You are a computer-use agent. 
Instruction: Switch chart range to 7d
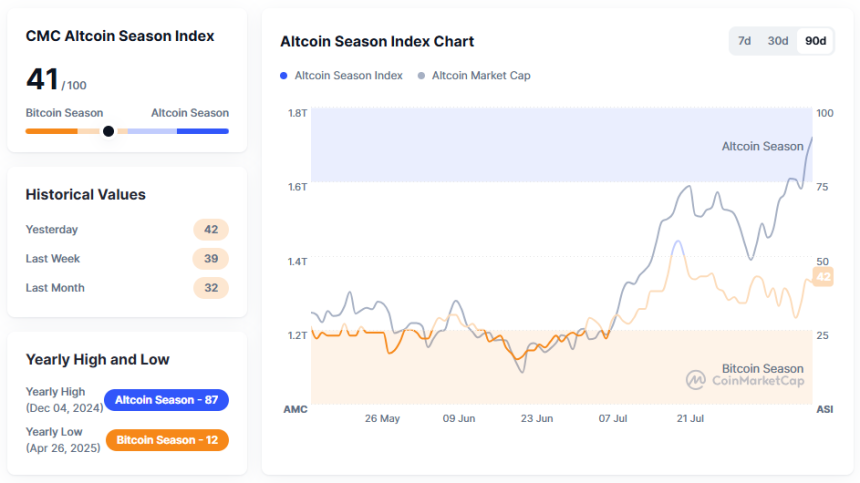[744, 42]
